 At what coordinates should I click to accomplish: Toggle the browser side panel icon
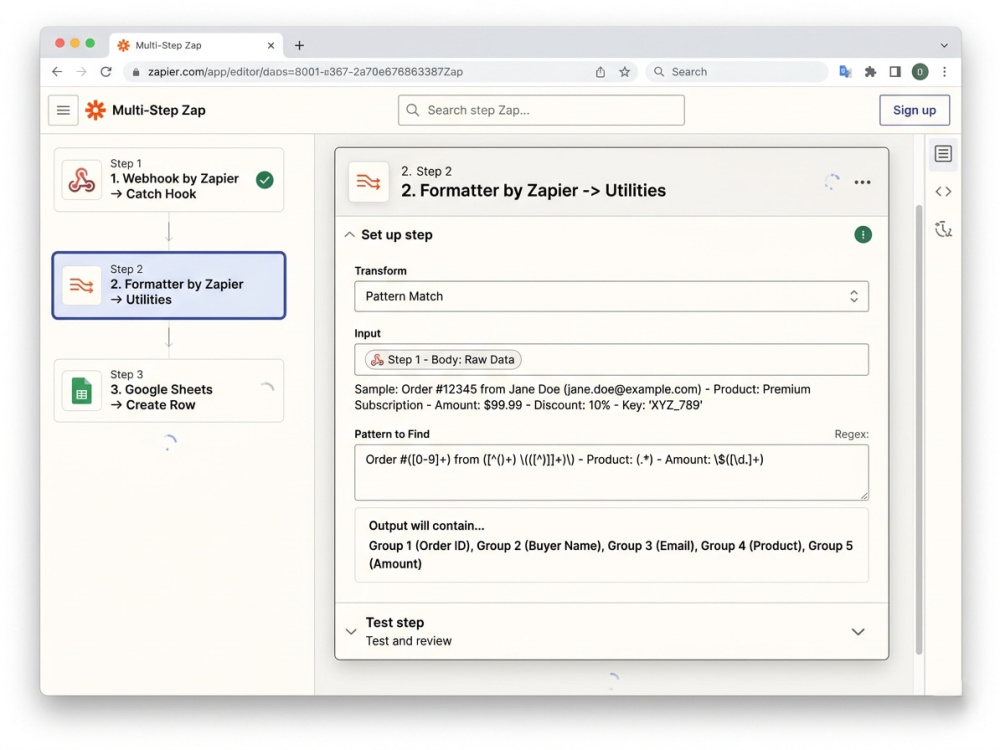pos(895,72)
